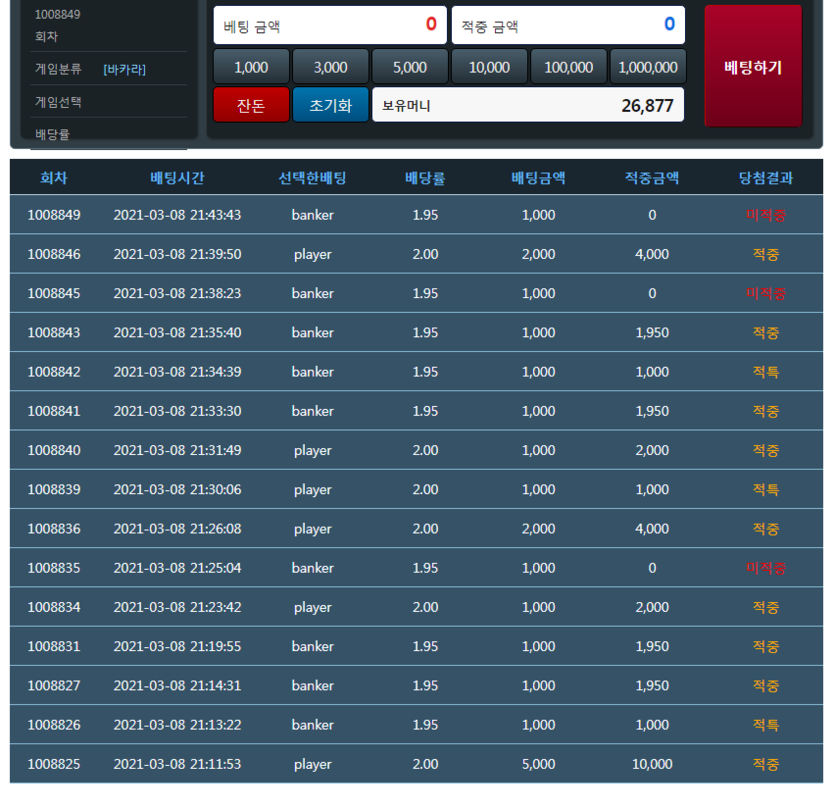
Task: Click the 4,000 payout for round 1008836
Action: [x=652, y=529]
